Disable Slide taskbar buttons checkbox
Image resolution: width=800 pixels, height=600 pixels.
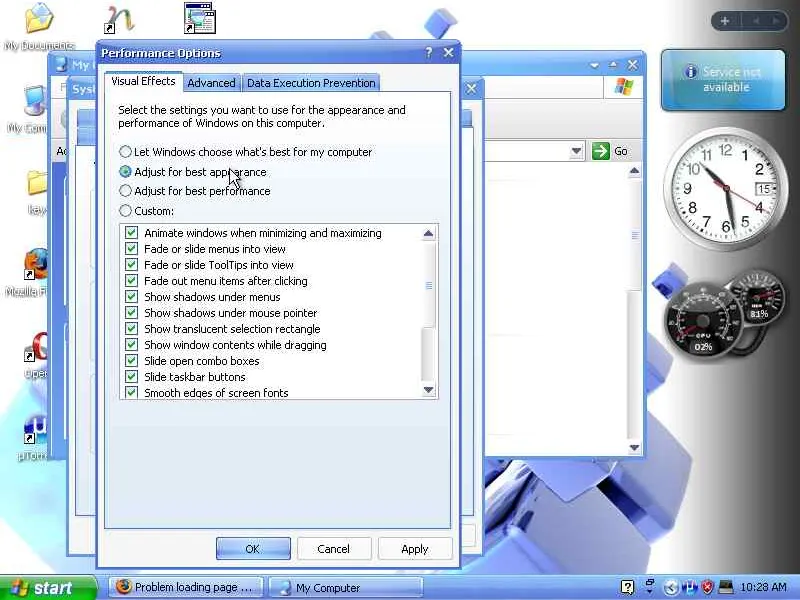(x=132, y=377)
